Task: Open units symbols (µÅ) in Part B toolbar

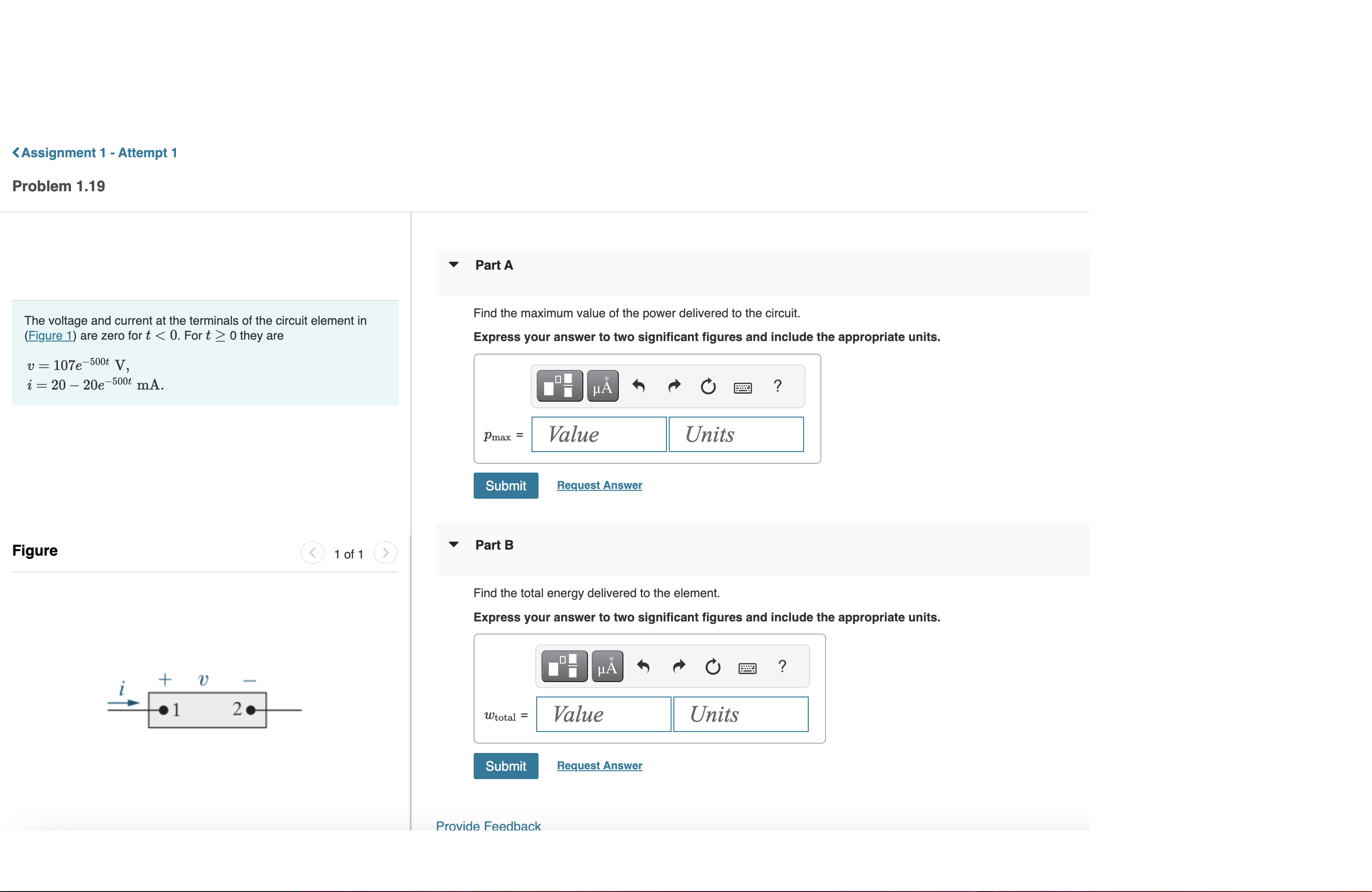Action: click(607, 666)
